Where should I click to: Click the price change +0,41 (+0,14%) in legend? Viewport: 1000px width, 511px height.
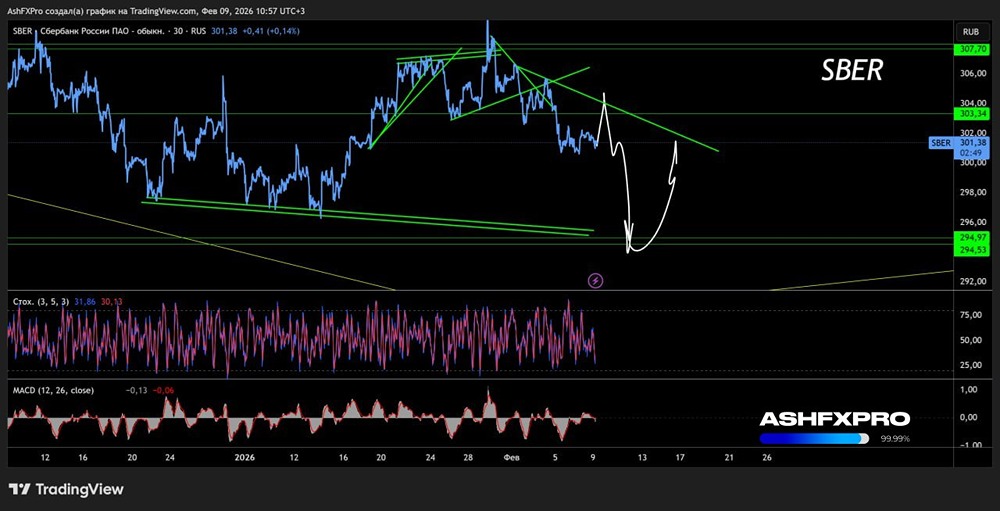[273, 31]
